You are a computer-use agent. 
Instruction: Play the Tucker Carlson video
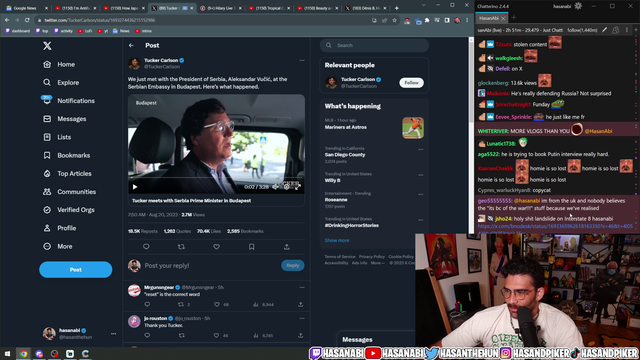click(x=135, y=187)
